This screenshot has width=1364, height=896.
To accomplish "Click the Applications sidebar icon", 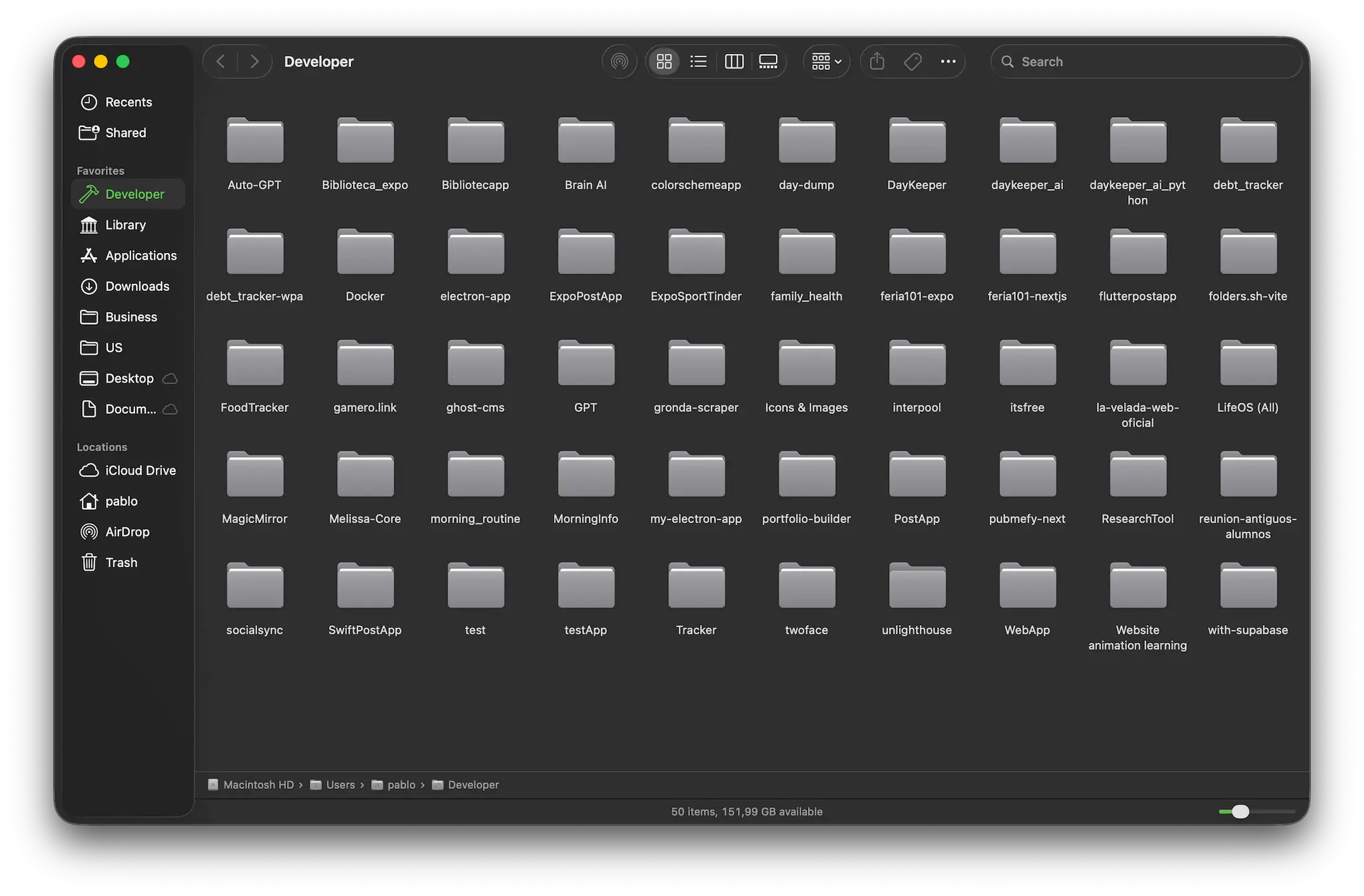I will point(89,256).
